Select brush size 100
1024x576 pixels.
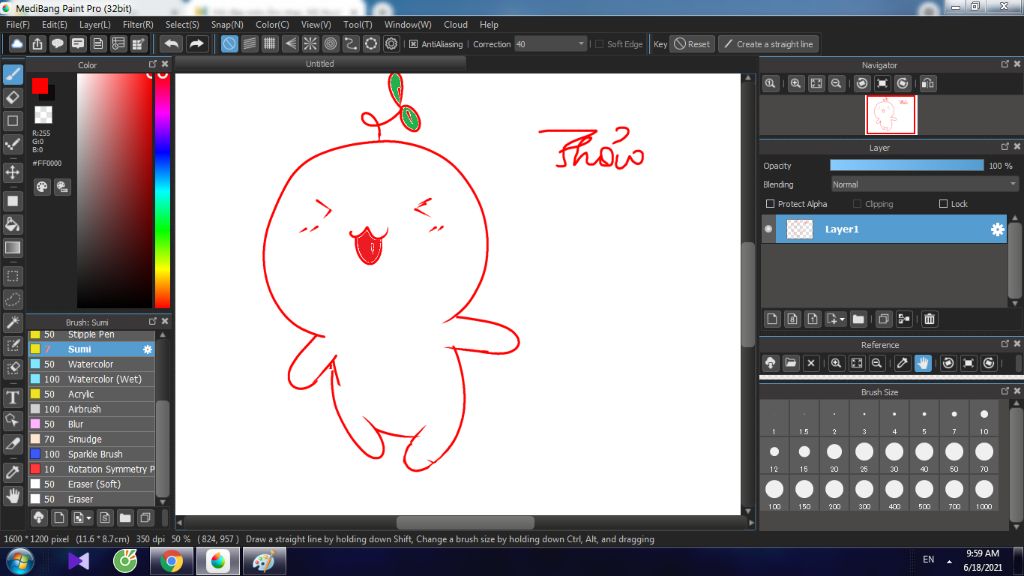pos(774,494)
